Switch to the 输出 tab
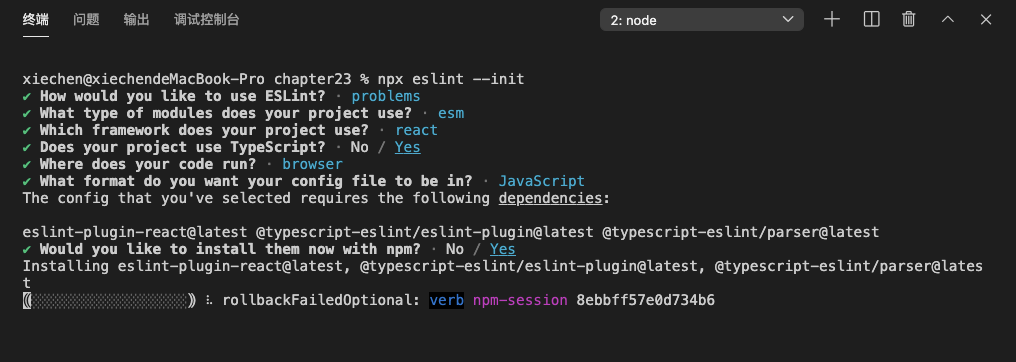 click(137, 19)
